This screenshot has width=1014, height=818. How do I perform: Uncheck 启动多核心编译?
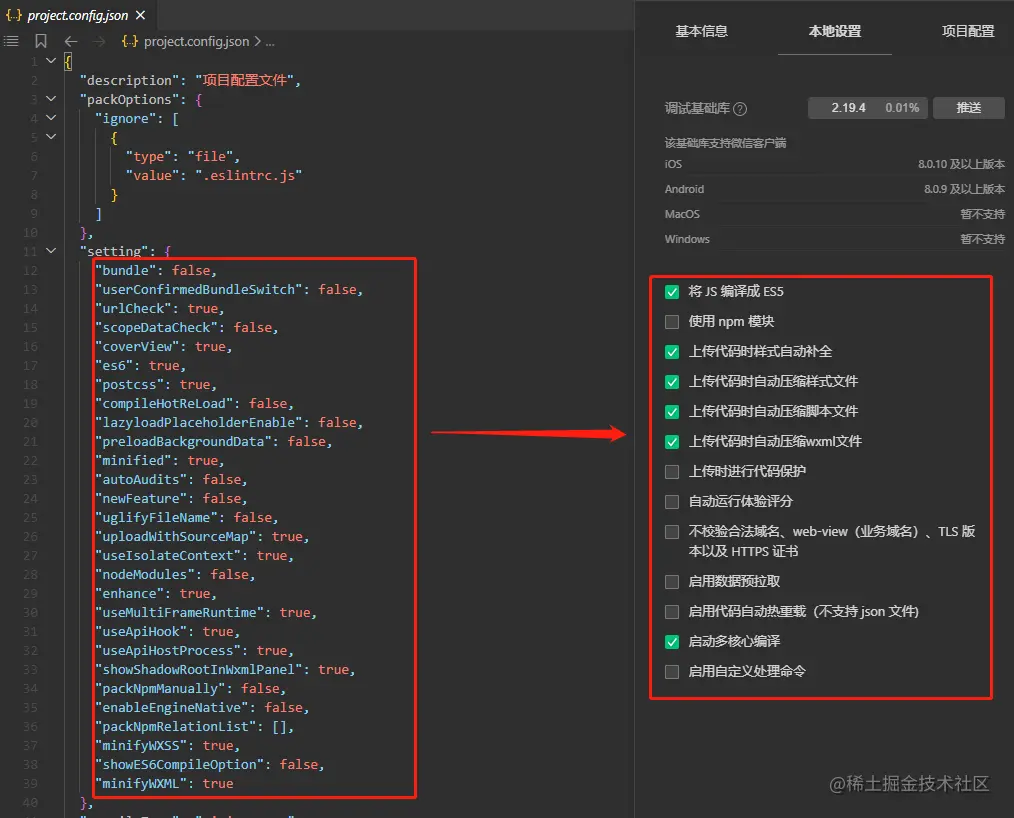[672, 641]
